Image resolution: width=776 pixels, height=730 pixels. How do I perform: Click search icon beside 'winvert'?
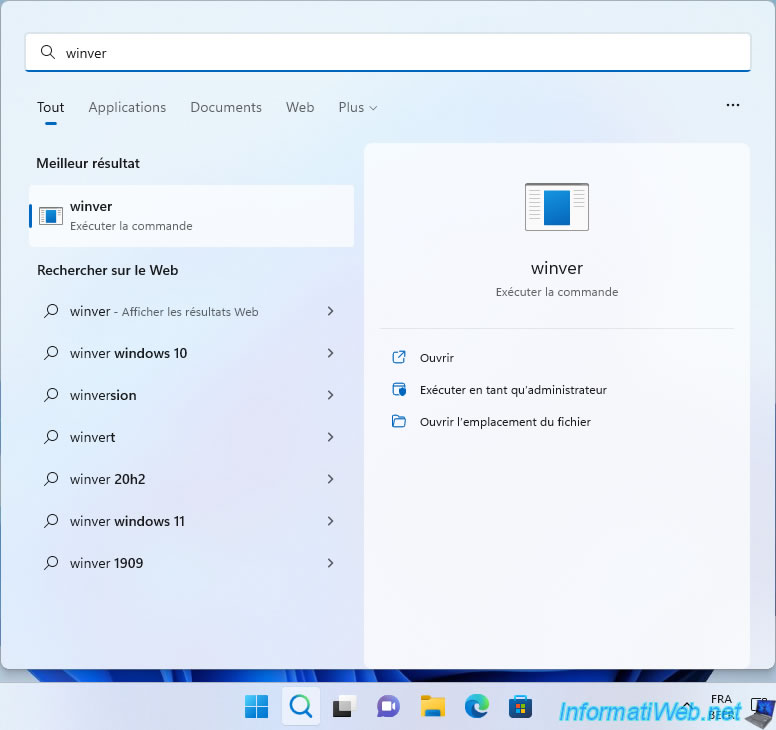pyautogui.click(x=51, y=437)
